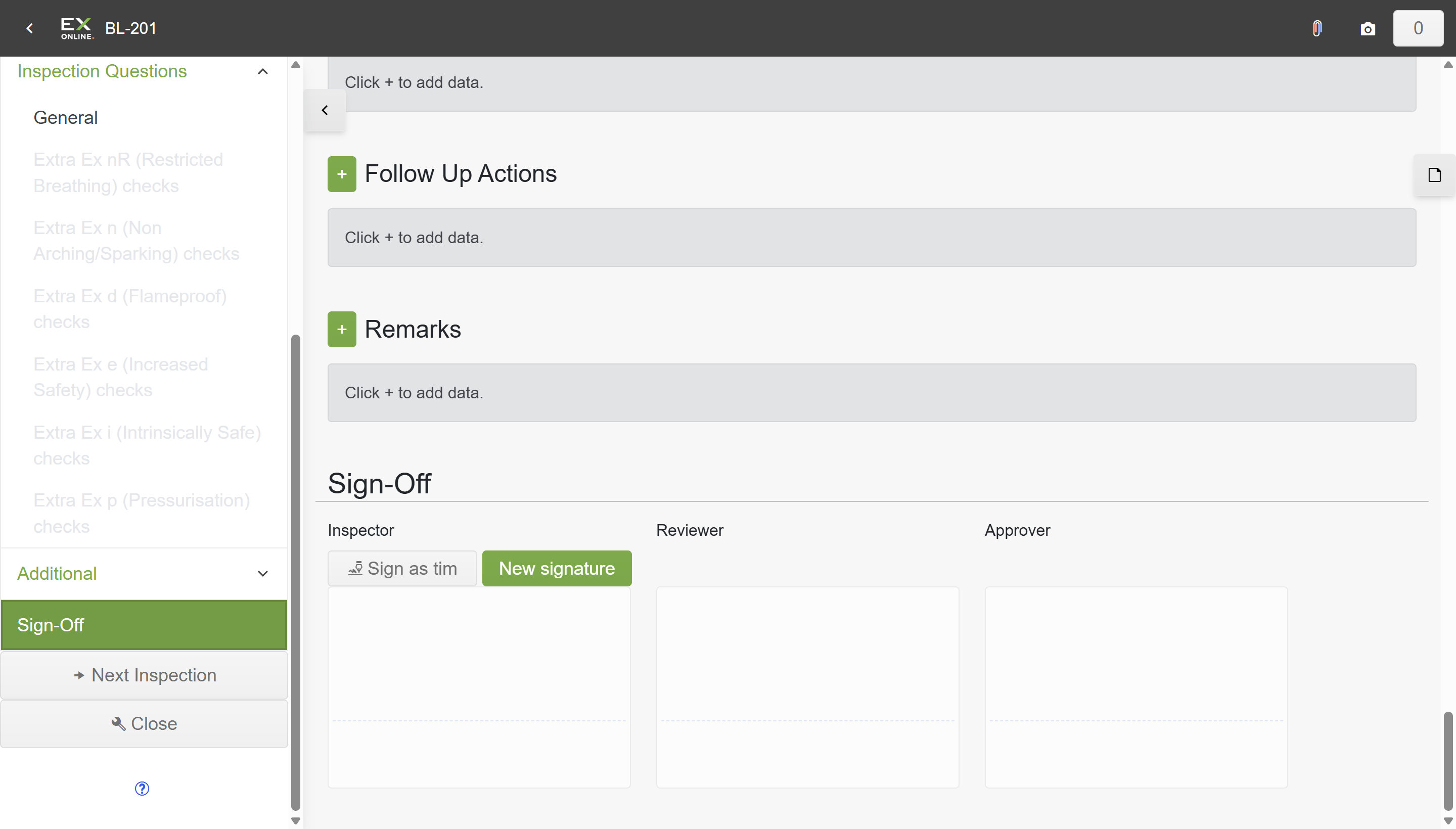1456x829 pixels.
Task: Open the document icon tab on the right edge
Action: click(1434, 175)
